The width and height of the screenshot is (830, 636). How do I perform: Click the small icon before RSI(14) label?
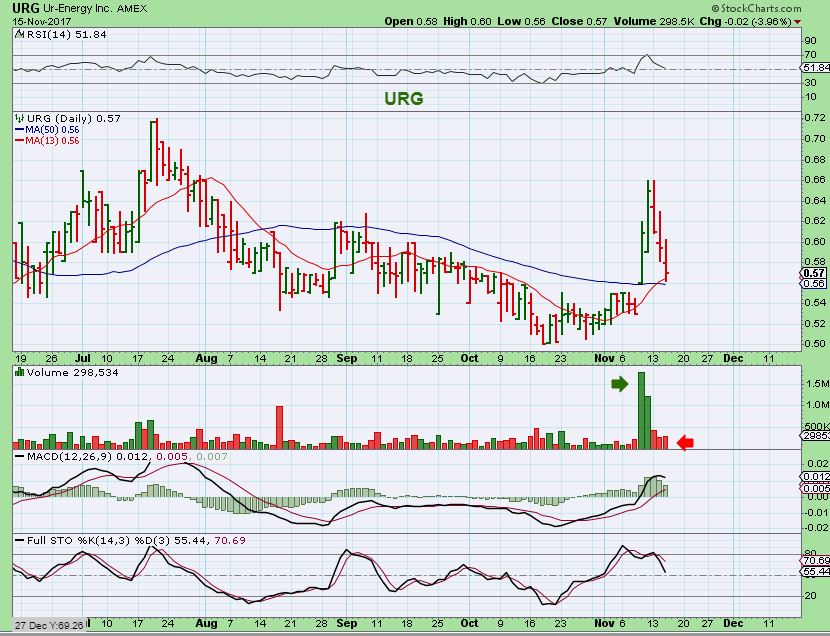click(20, 34)
